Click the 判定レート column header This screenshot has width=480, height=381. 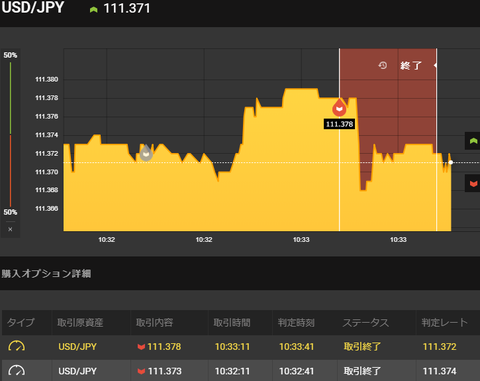[x=444, y=322]
